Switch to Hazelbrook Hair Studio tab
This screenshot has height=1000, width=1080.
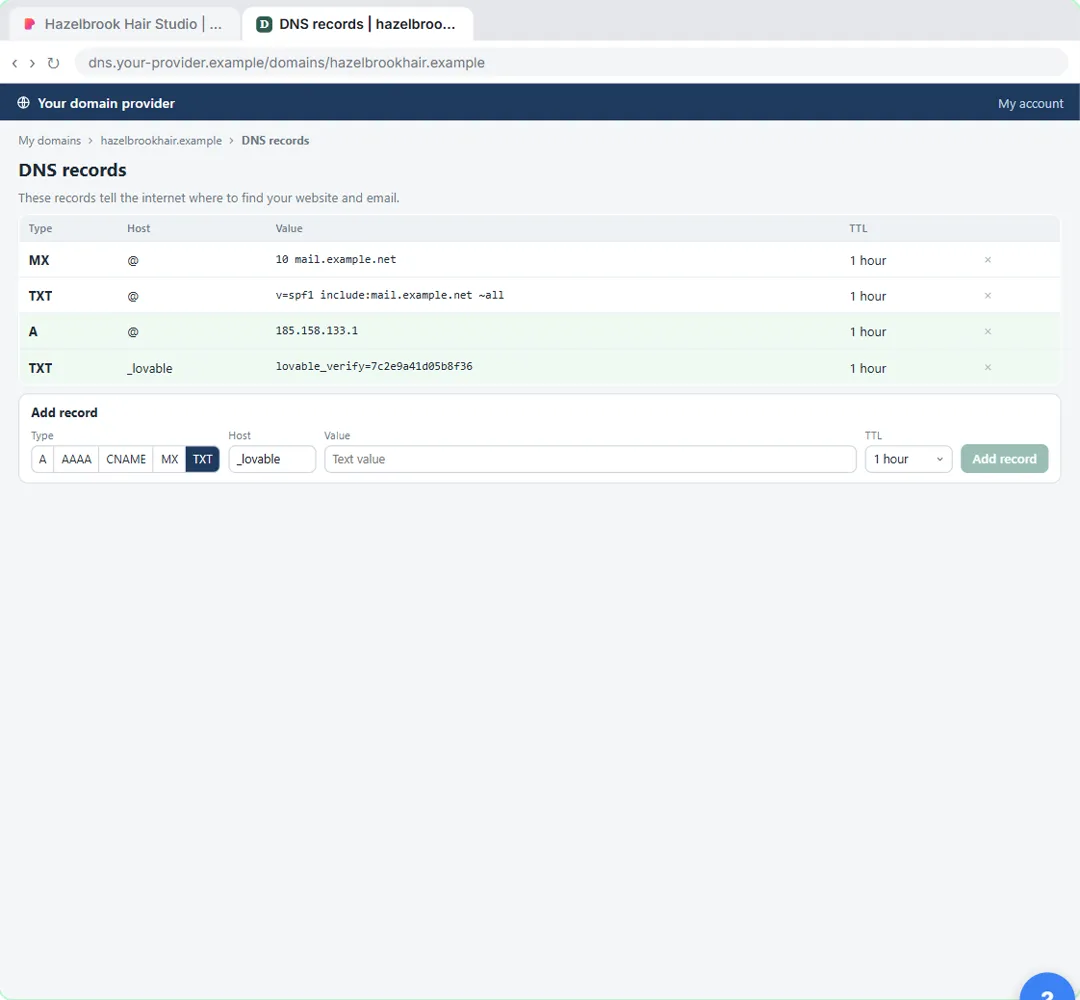click(x=125, y=24)
